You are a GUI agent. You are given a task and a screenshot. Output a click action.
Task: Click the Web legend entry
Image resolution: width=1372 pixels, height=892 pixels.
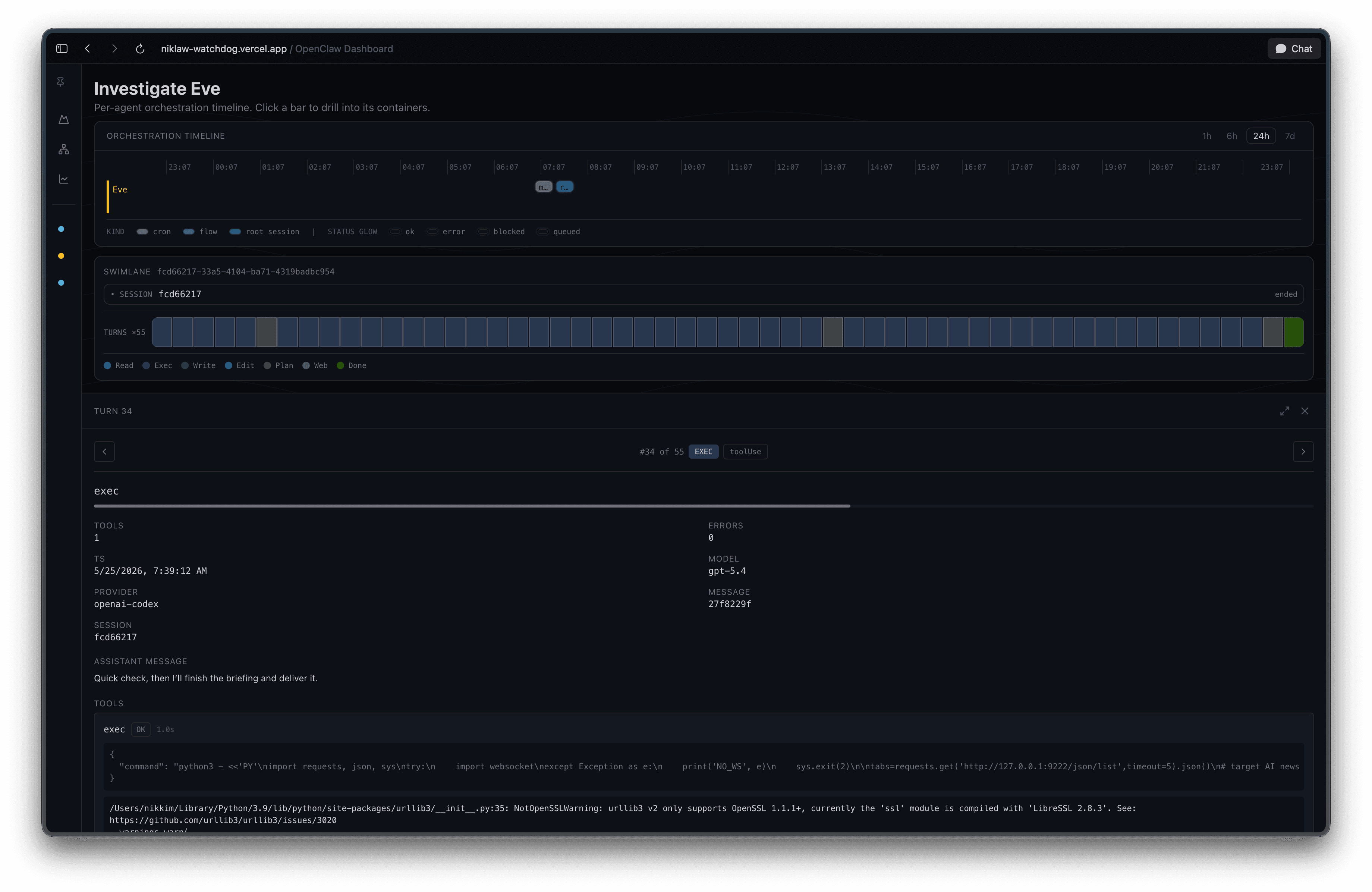[315, 365]
